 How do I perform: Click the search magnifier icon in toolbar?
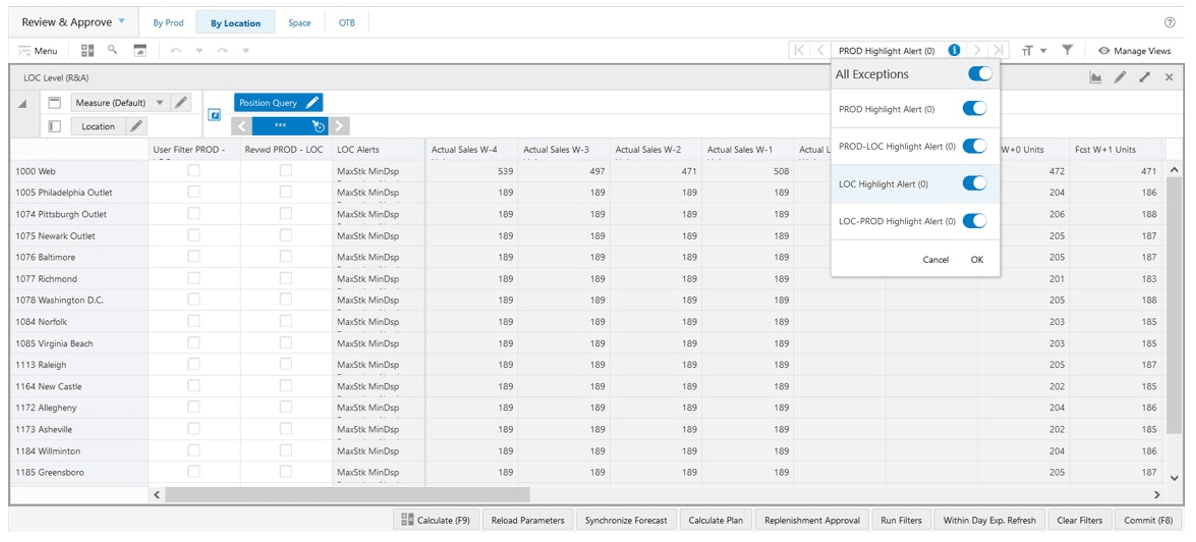point(112,50)
